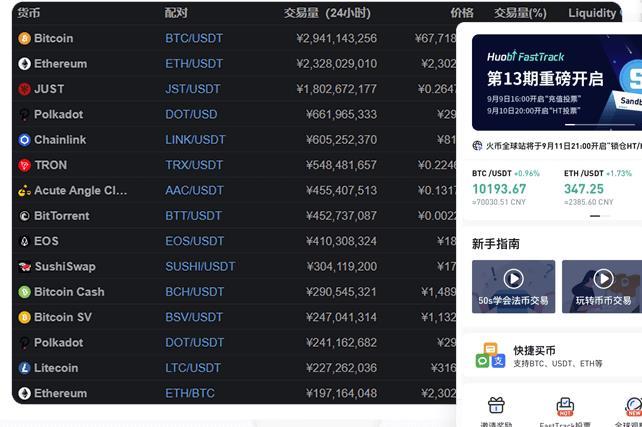Click the BitTorrent coin icon
This screenshot has width=642, height=427.
[25, 216]
